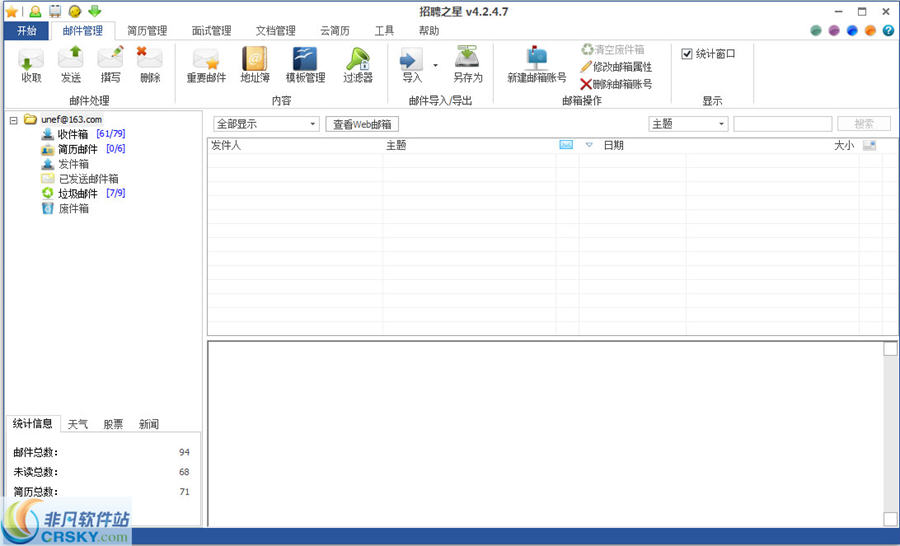Click 清空废件箱 empty trash

coord(613,50)
